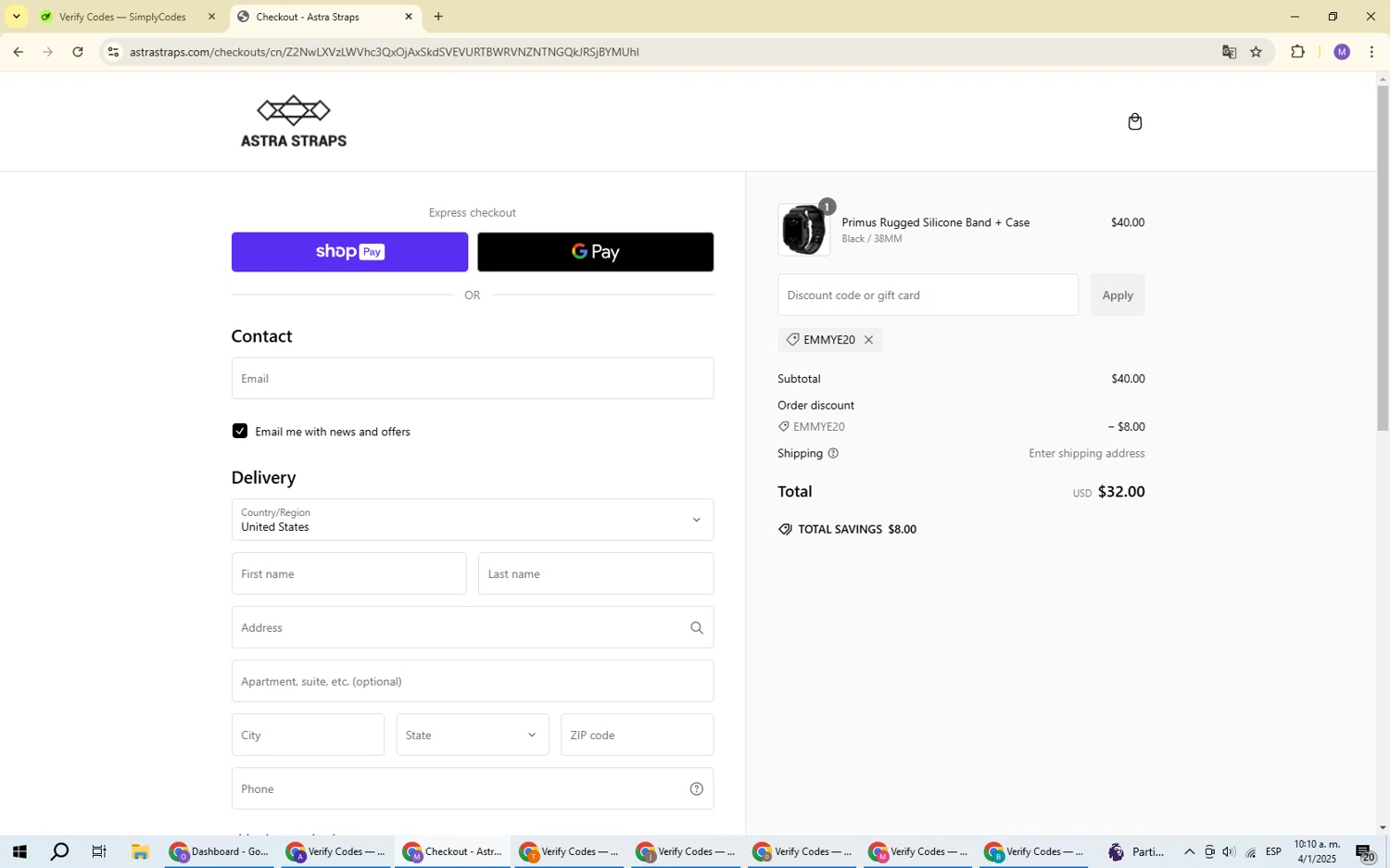Click the Primus band product thumbnail
Image resolution: width=1390 pixels, height=868 pixels.
click(x=803, y=229)
